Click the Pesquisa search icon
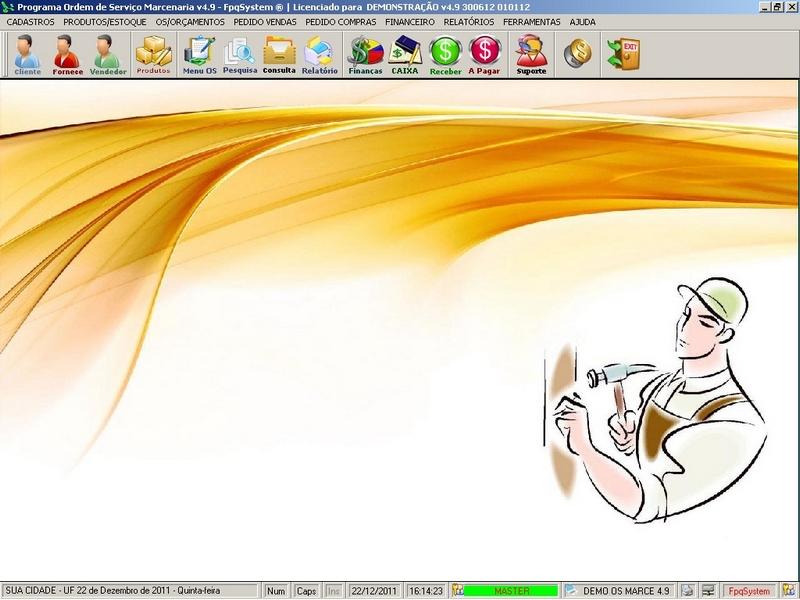Viewport: 800px width, 600px height. (x=240, y=54)
